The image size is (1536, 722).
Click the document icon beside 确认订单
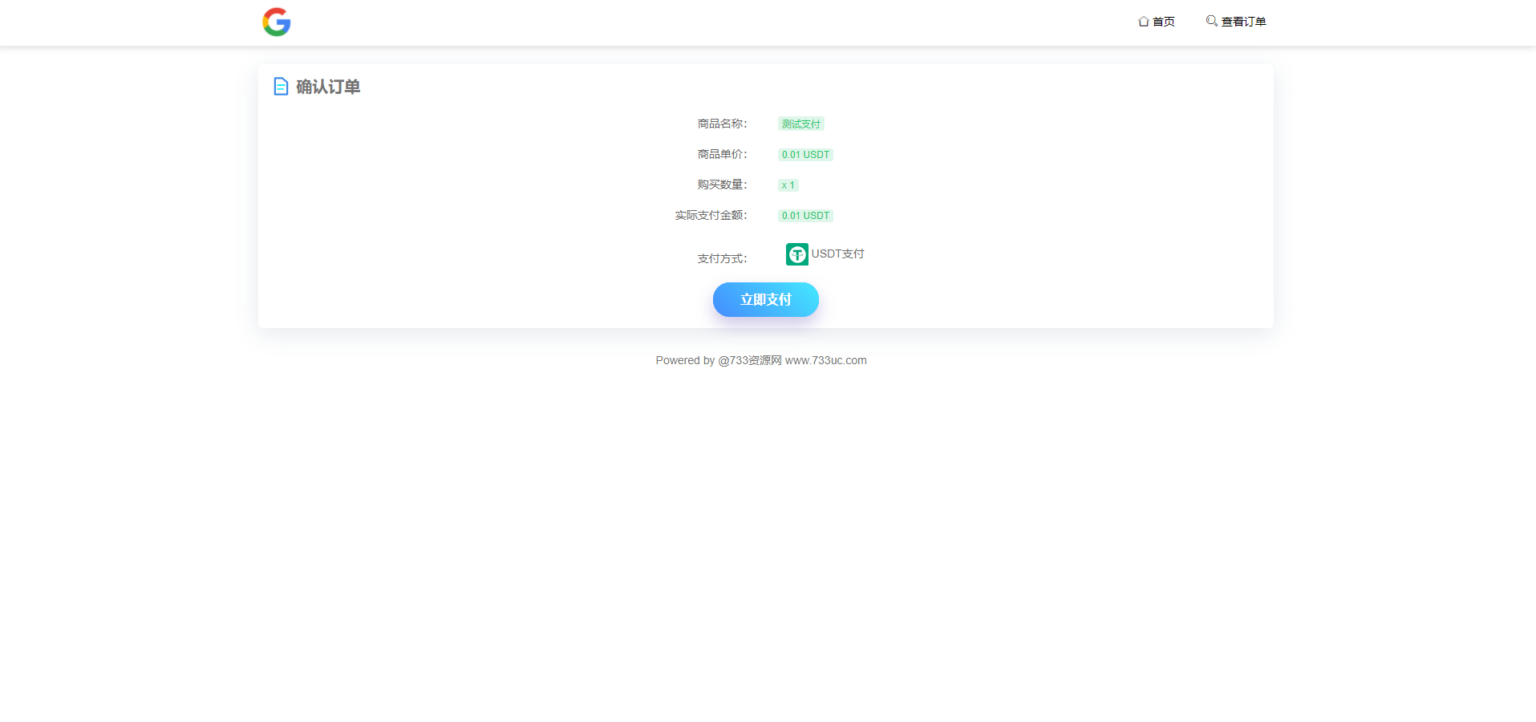click(x=281, y=87)
